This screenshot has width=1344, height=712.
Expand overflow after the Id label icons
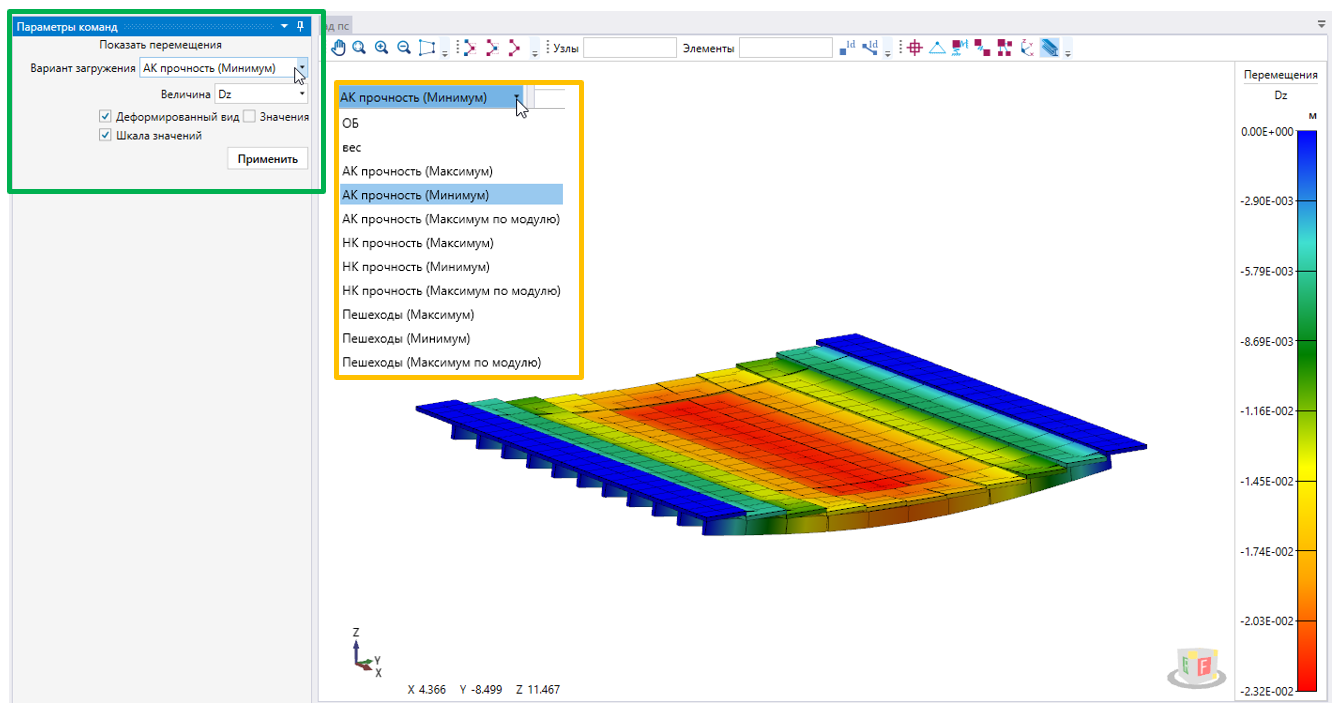pyautogui.click(x=890, y=51)
